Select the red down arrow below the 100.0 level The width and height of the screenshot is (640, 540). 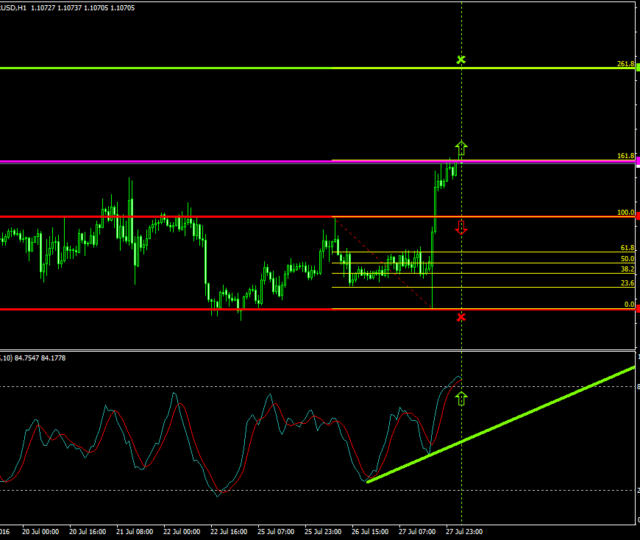click(461, 227)
